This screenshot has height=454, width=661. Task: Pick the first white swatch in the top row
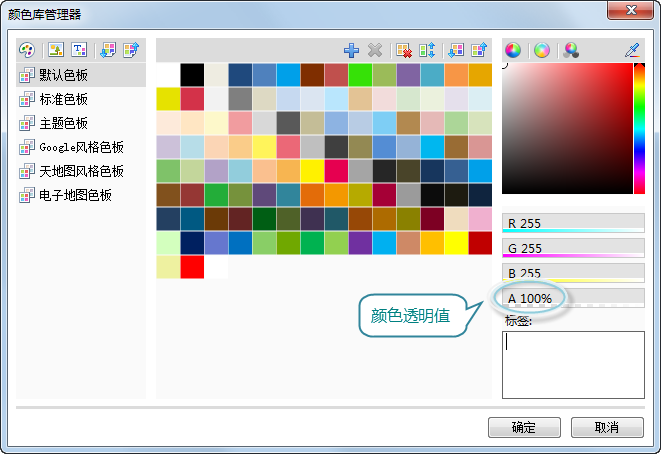(168, 75)
